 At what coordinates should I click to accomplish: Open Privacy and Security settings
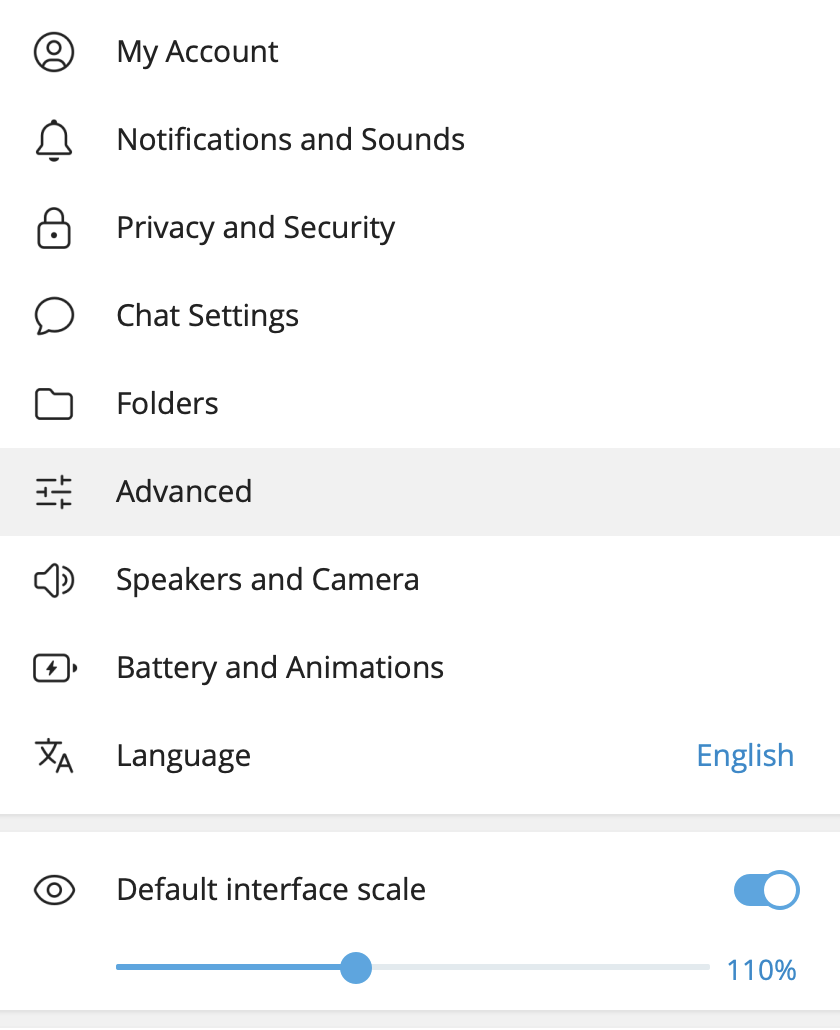pyautogui.click(x=420, y=228)
